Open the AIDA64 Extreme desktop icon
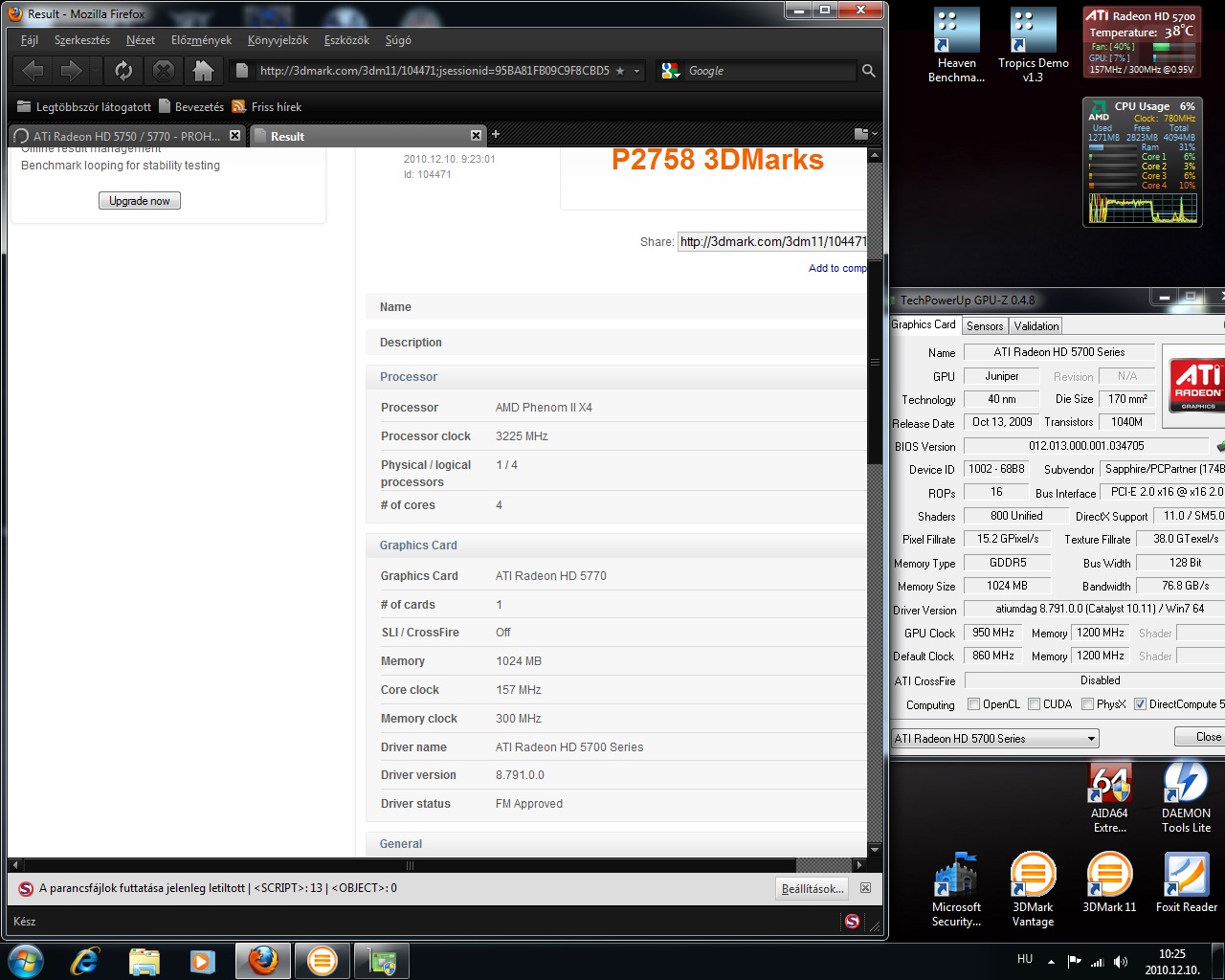The width and height of the screenshot is (1225, 980). [1110, 797]
